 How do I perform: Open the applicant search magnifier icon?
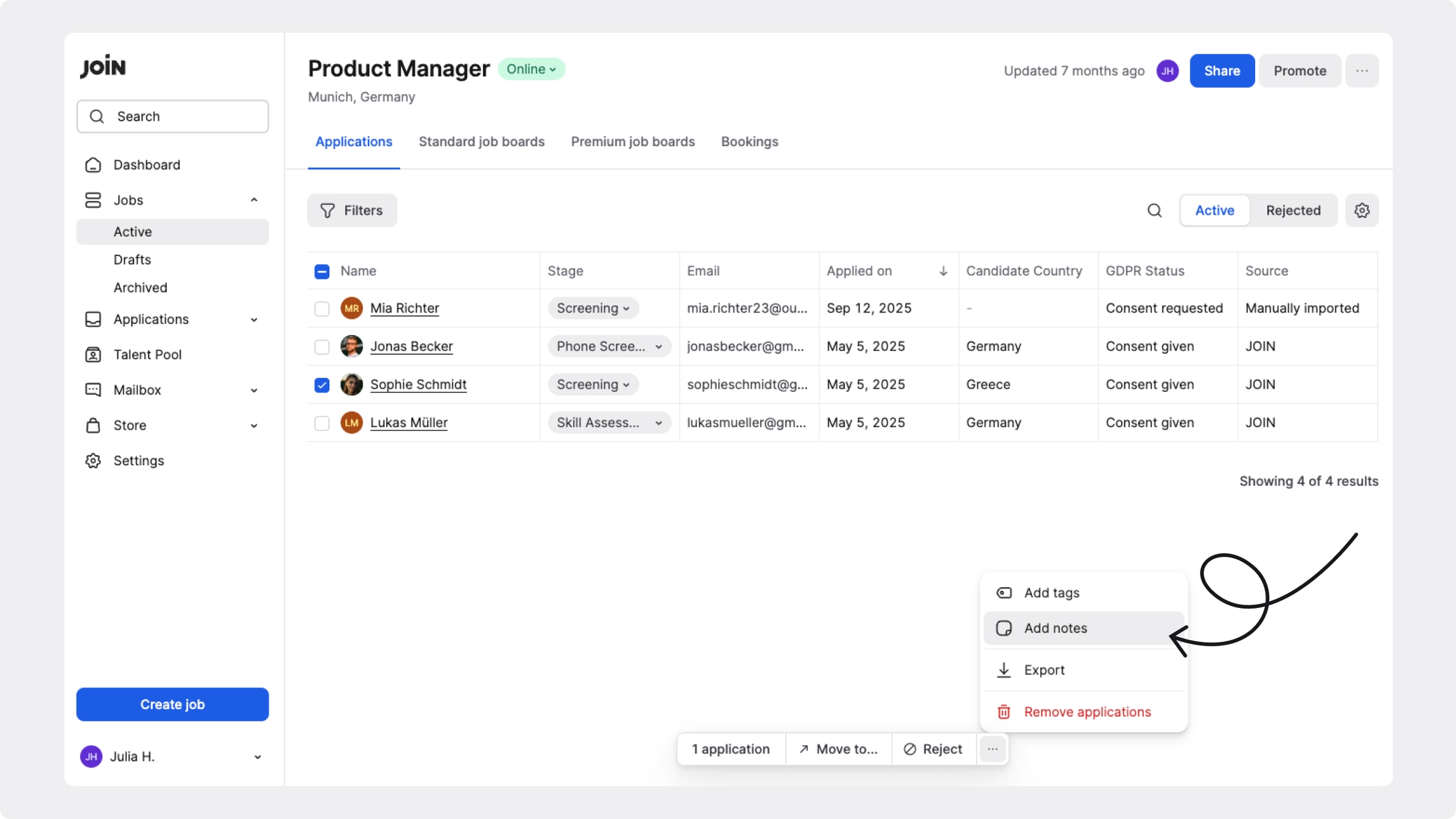pos(1154,210)
